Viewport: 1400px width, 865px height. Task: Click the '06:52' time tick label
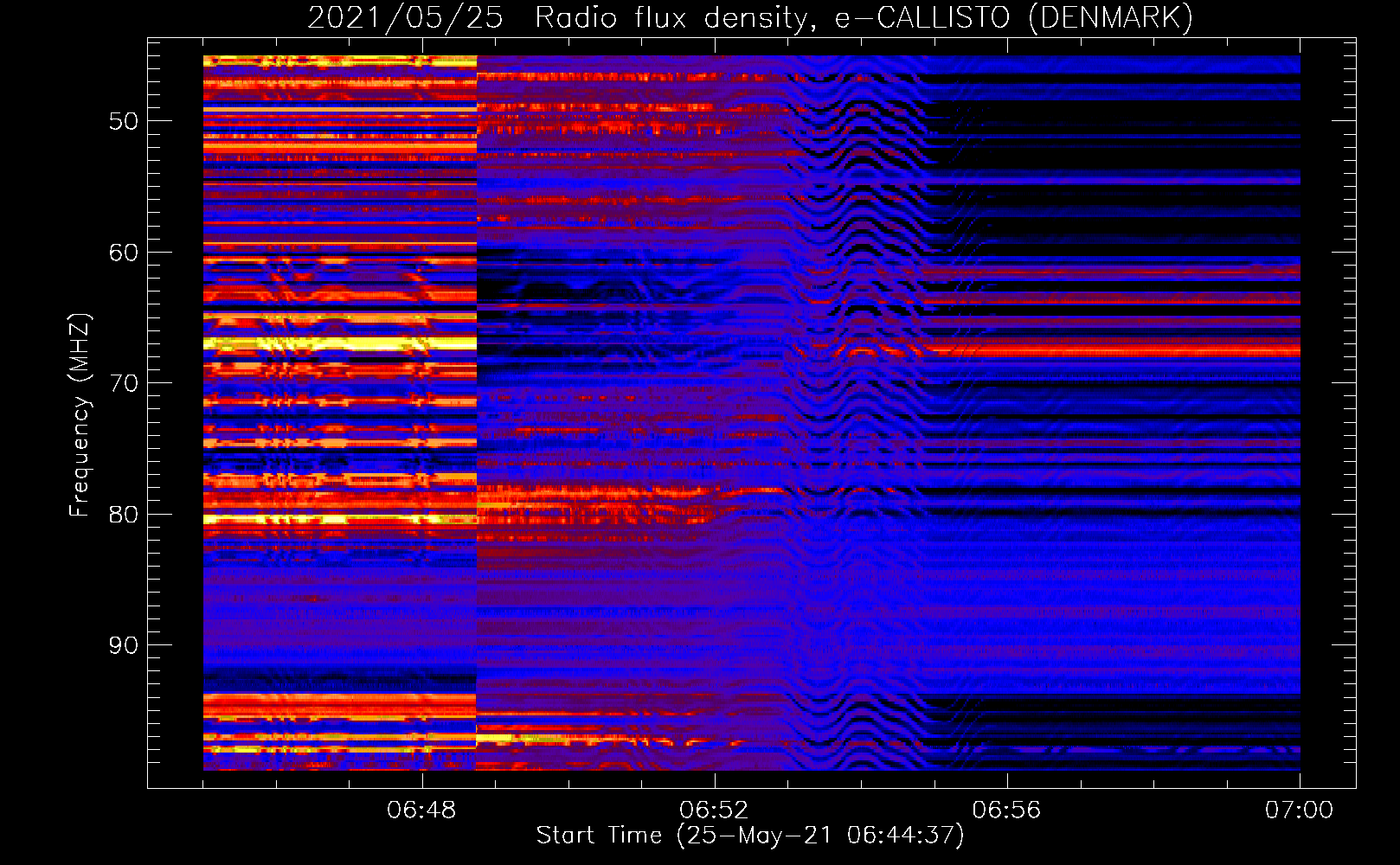click(714, 811)
